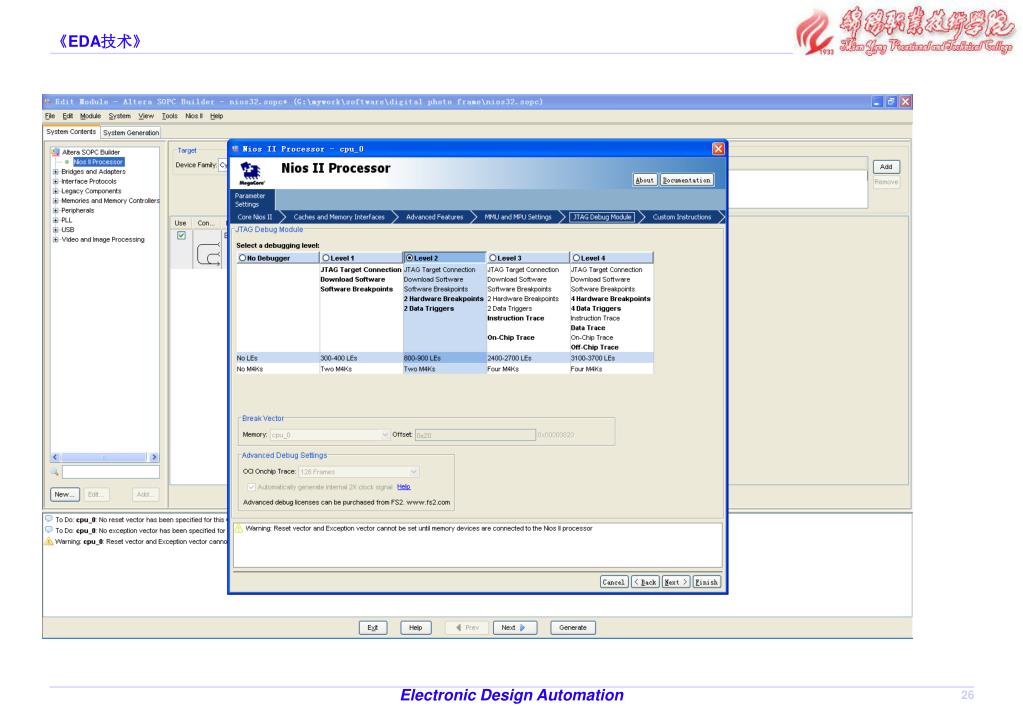
Task: Select Level 4 debugging level
Action: (577, 258)
